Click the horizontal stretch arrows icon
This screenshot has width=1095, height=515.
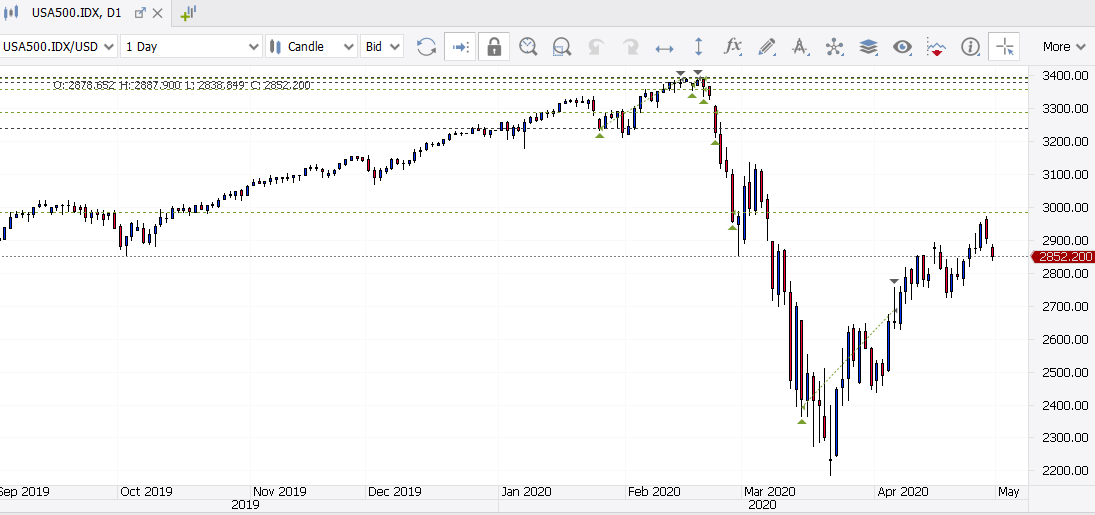coord(664,48)
